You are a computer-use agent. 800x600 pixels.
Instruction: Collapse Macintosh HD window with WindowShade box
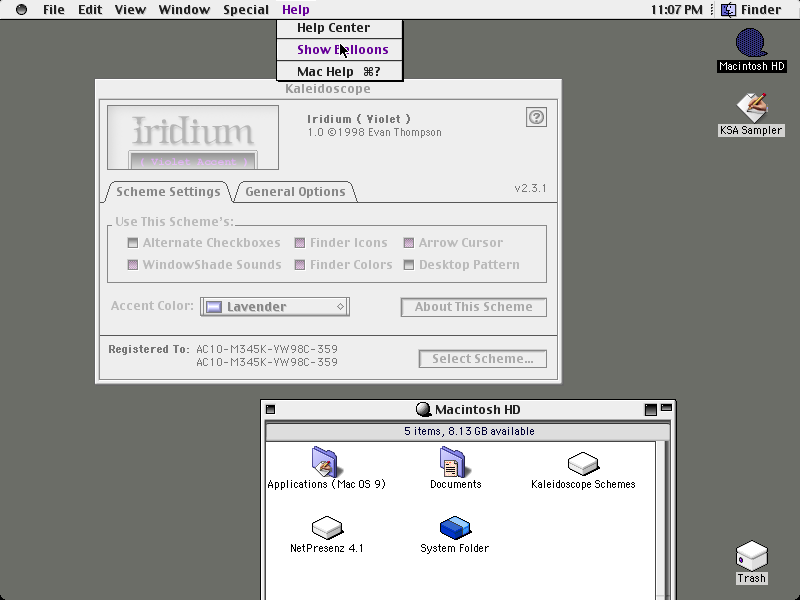[x=666, y=408]
